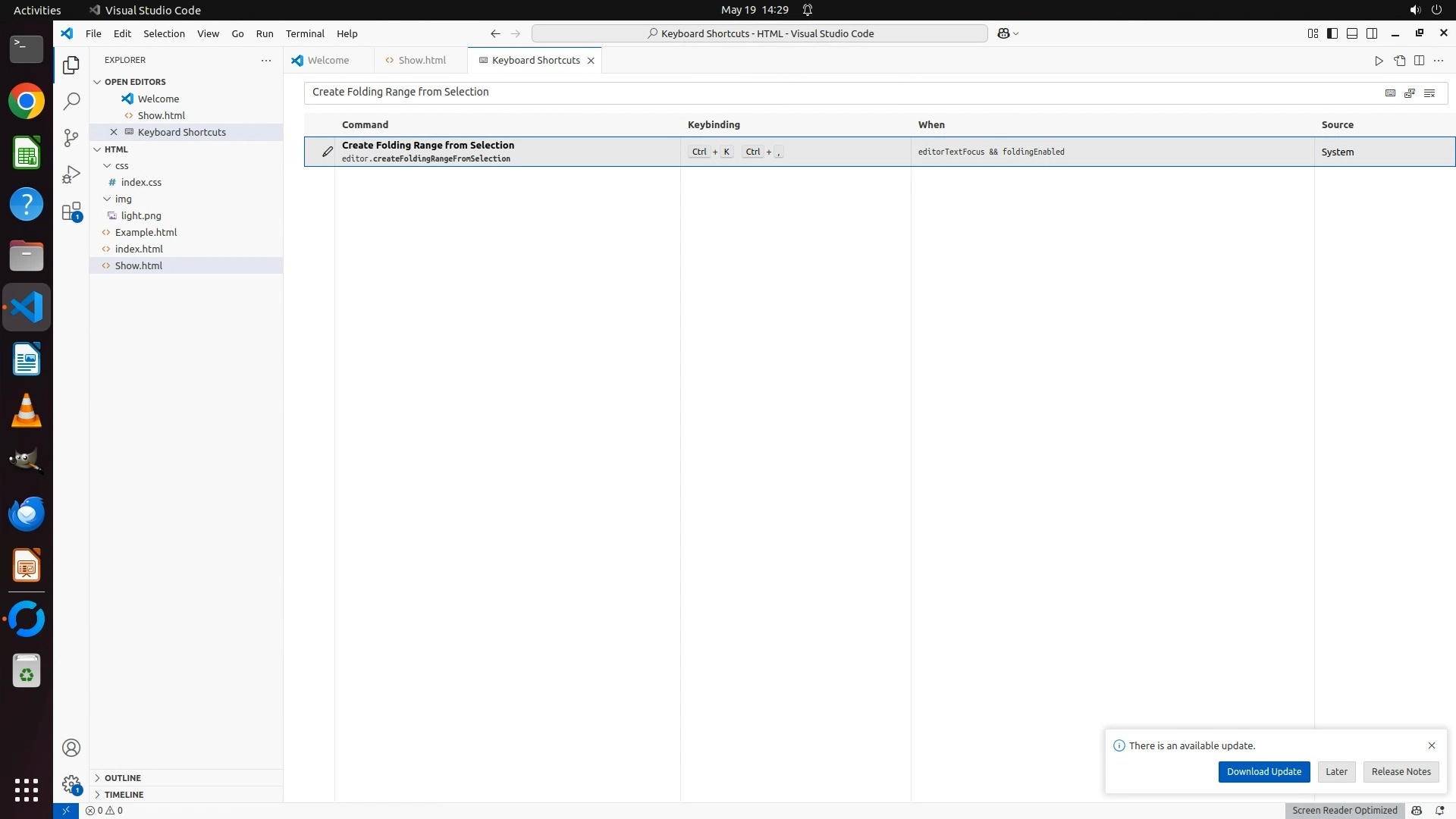Click the Download Update button
This screenshot has width=1456, height=819.
click(x=1263, y=771)
